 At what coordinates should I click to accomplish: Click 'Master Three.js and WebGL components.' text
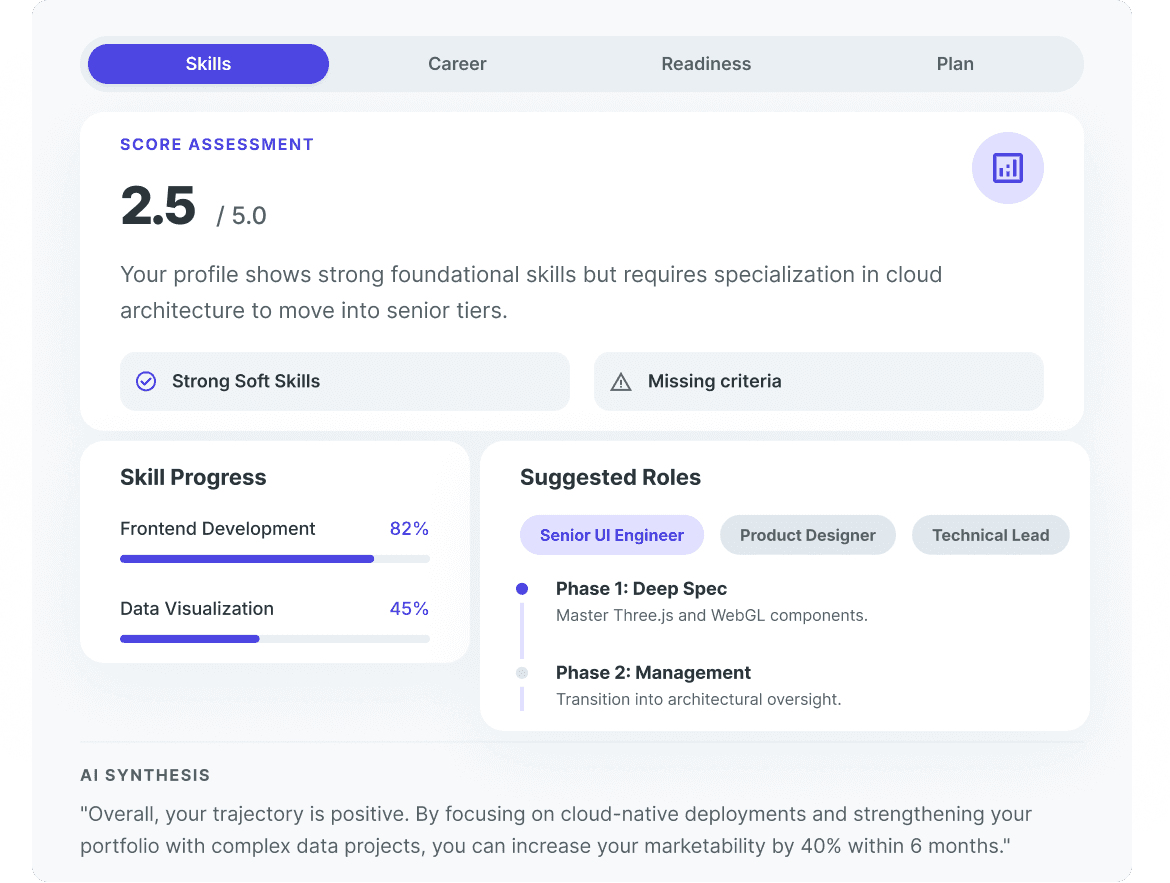pos(712,616)
